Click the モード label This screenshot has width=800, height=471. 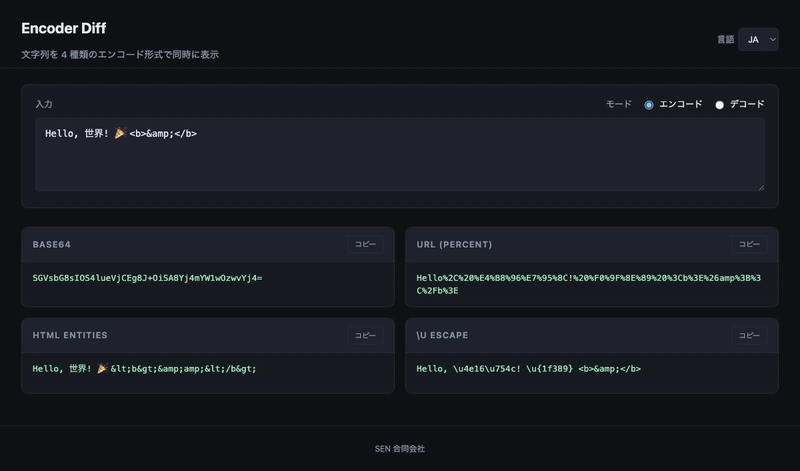pyautogui.click(x=618, y=104)
